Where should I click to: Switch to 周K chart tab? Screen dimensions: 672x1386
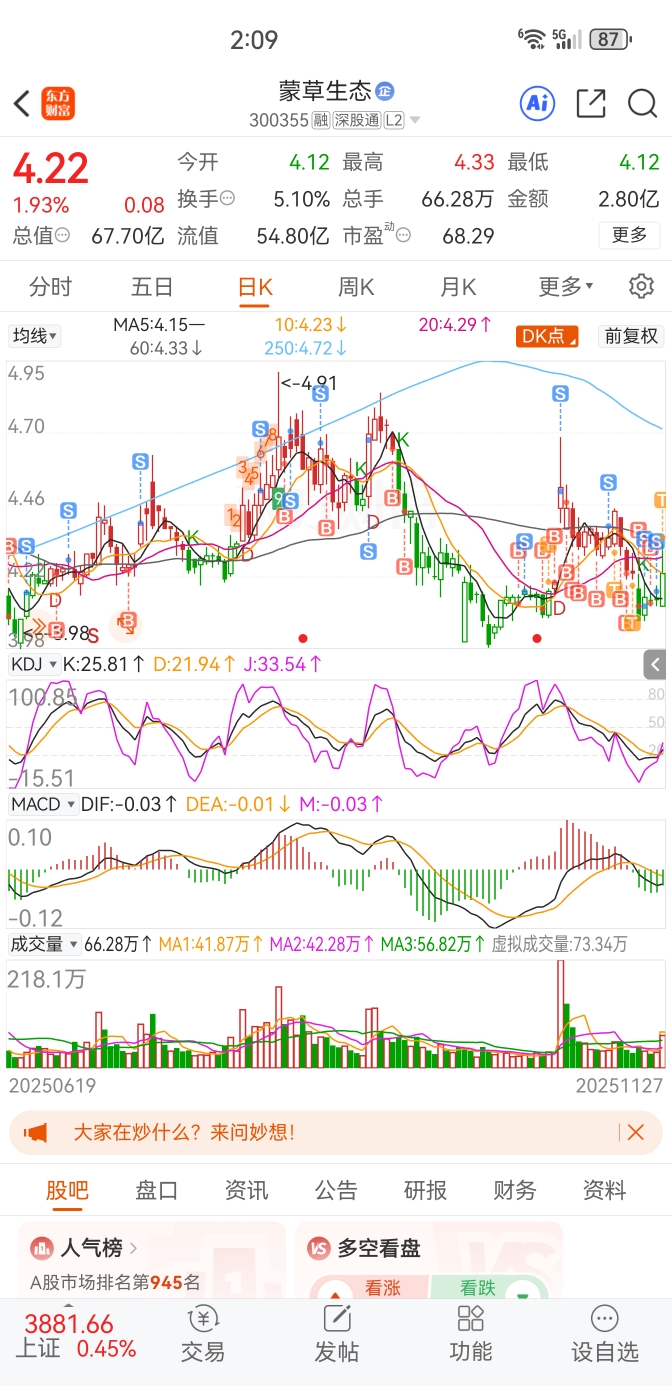pyautogui.click(x=356, y=287)
